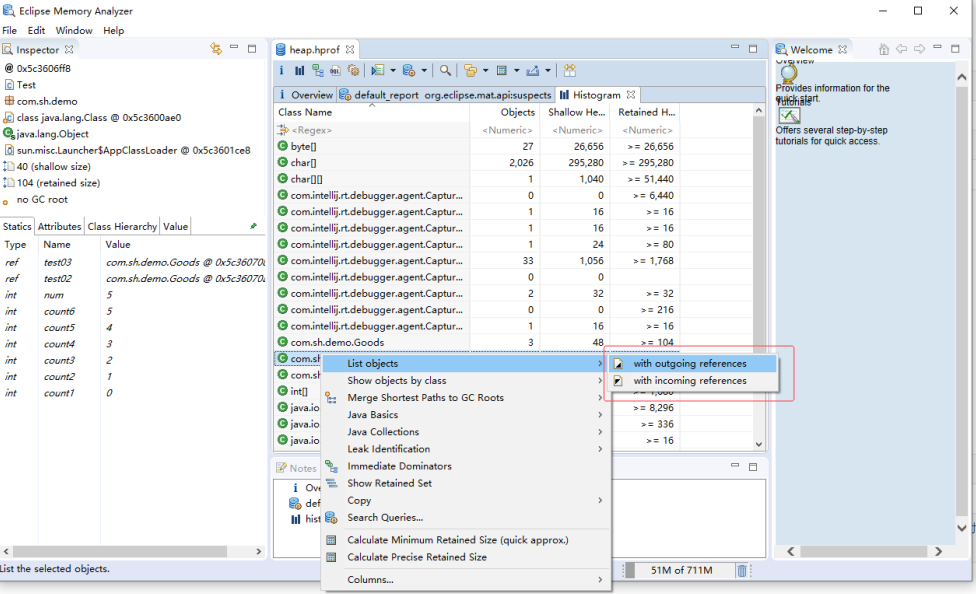Expand the Show objects by class submenu
976x594 pixels.
(x=466, y=380)
